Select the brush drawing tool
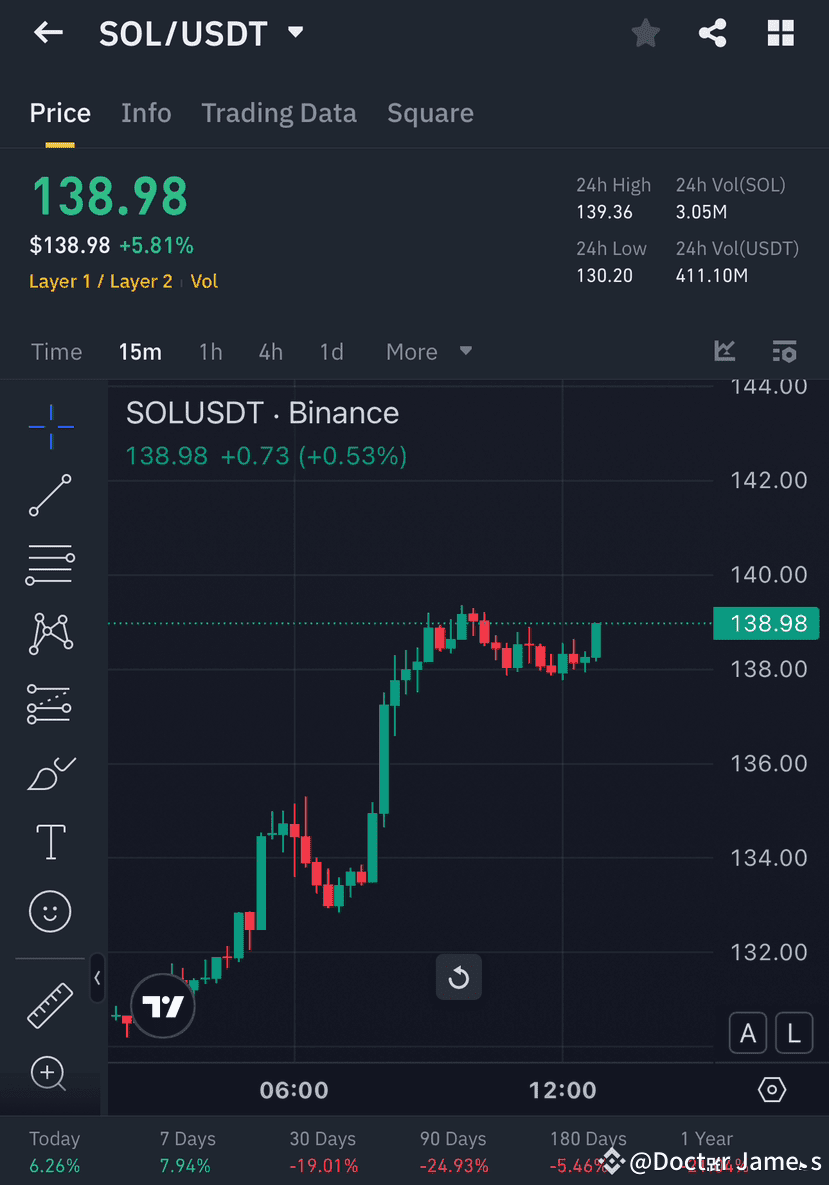This screenshot has height=1185, width=829. [50, 772]
